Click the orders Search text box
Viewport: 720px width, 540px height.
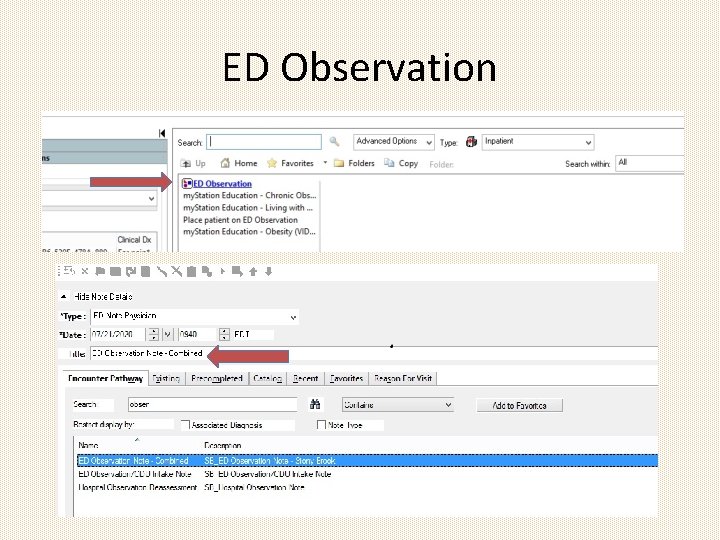point(264,142)
